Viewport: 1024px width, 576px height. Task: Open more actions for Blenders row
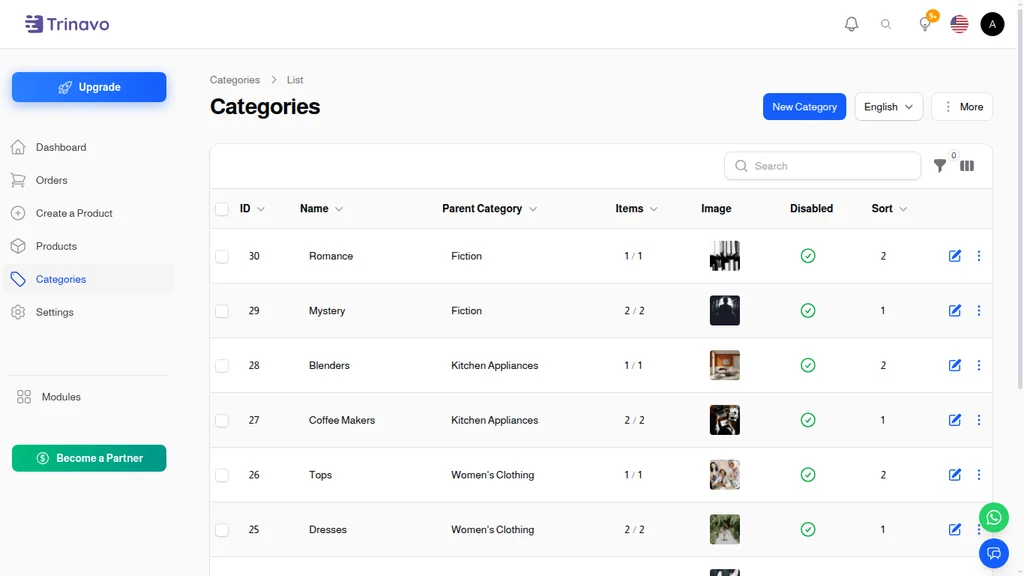pyautogui.click(x=978, y=365)
